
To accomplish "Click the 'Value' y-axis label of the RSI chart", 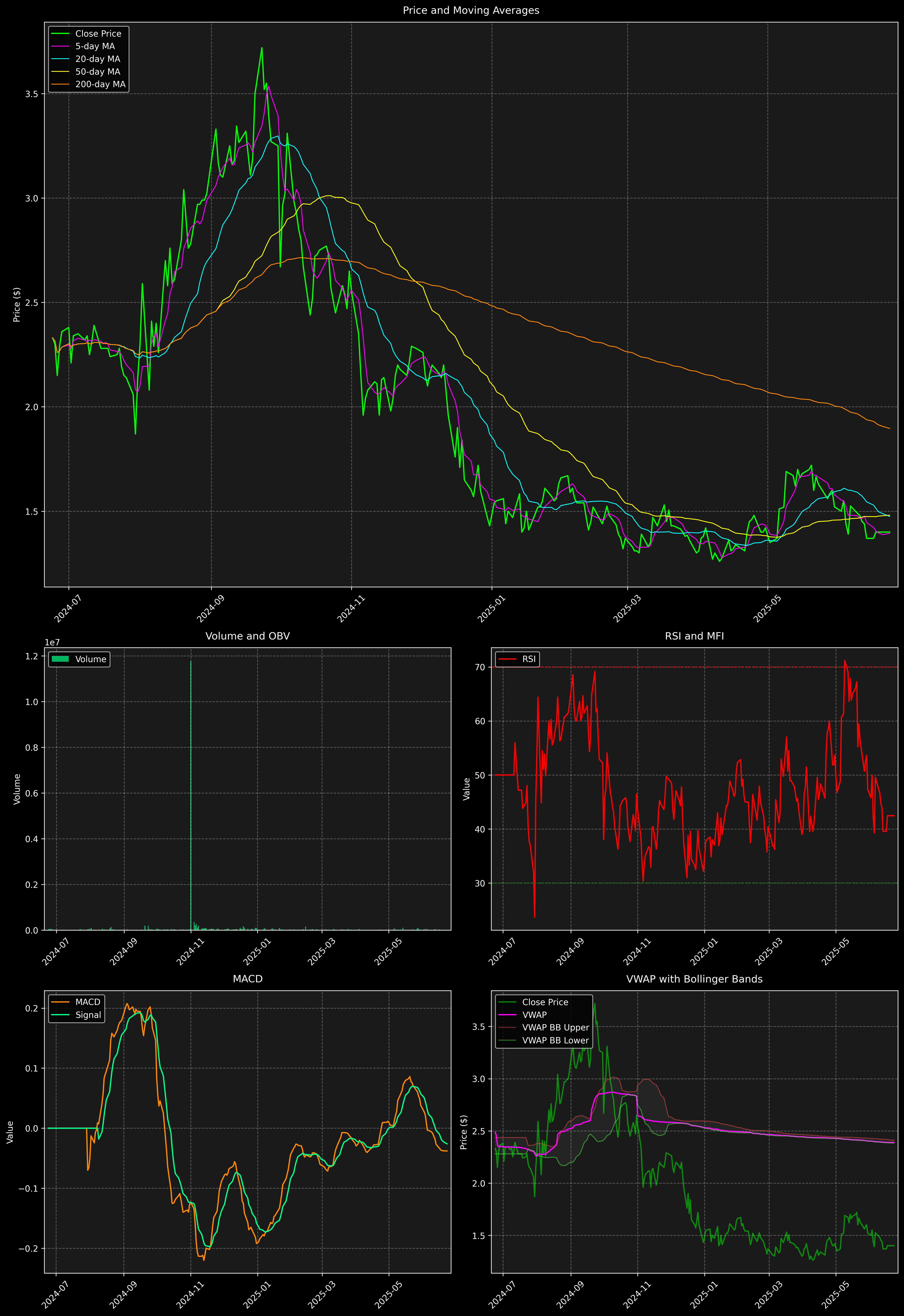I will (467, 789).
